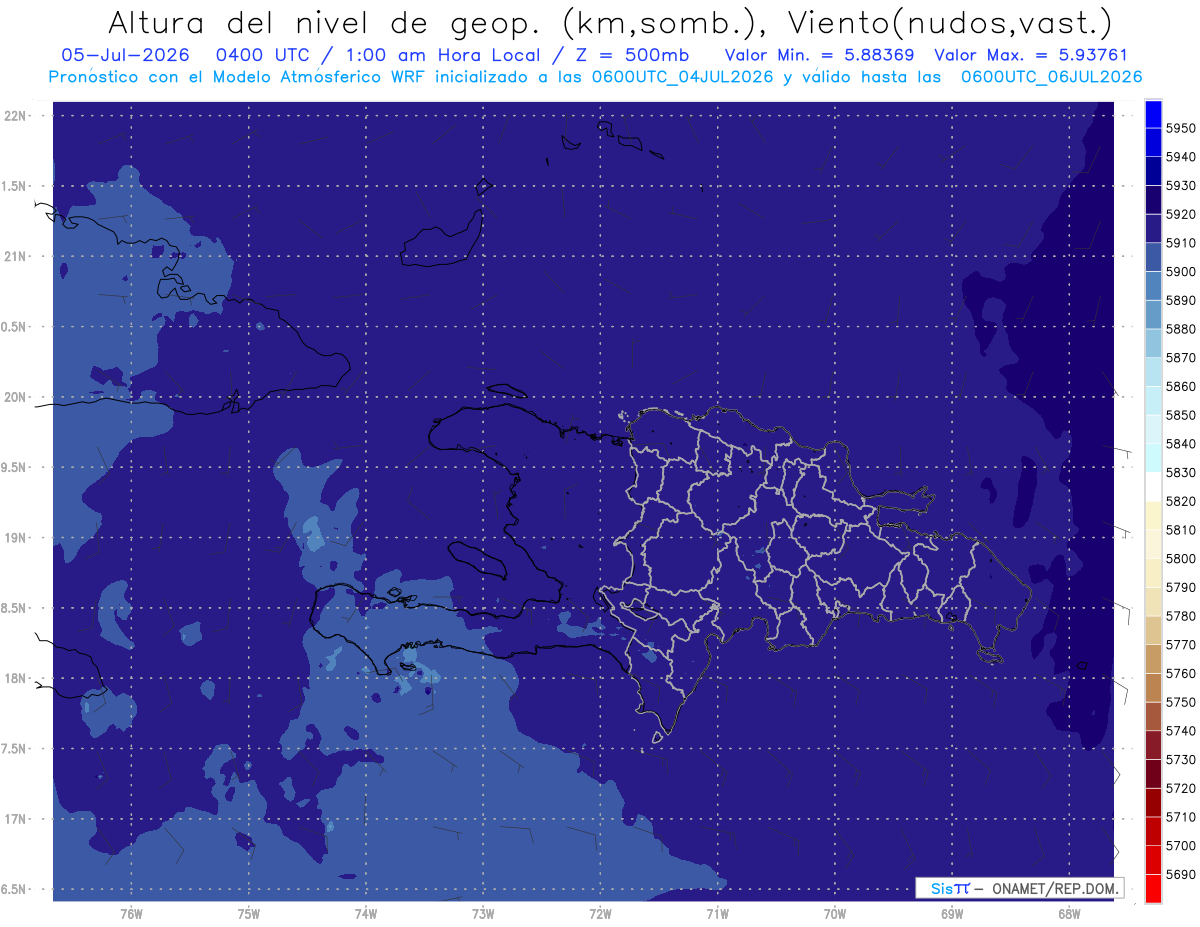Click the colorbar value '5870'
The height and width of the screenshot is (927, 1200).
point(1180,358)
